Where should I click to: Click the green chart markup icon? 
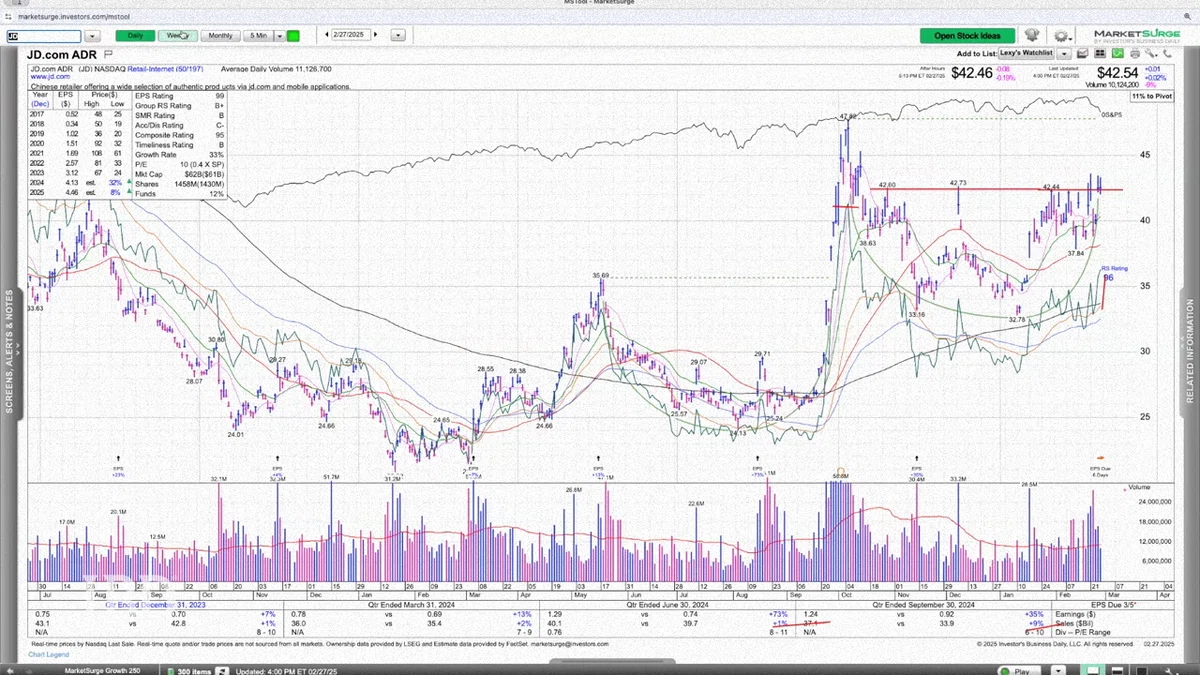tap(1118, 53)
